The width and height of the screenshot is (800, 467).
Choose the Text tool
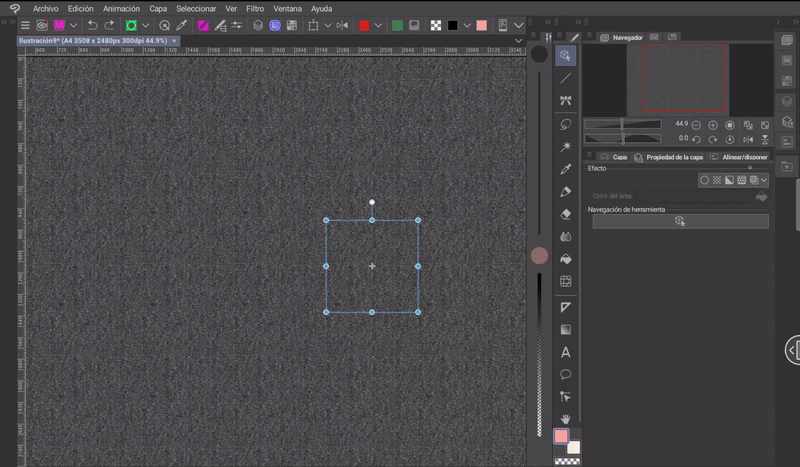coord(566,352)
